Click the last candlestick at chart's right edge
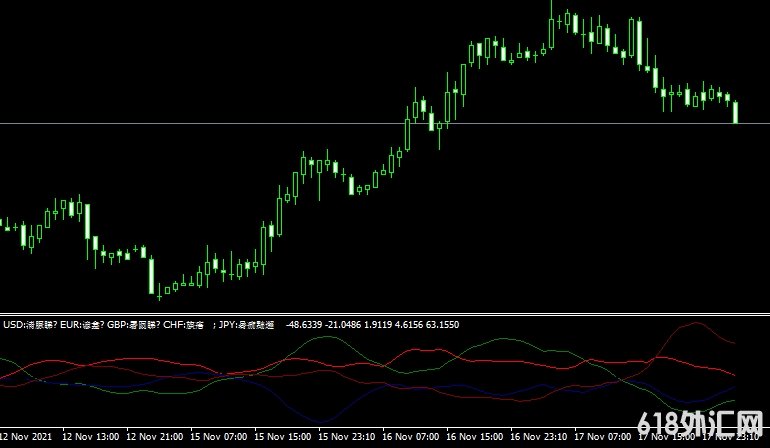The width and height of the screenshot is (770, 448). (736, 112)
